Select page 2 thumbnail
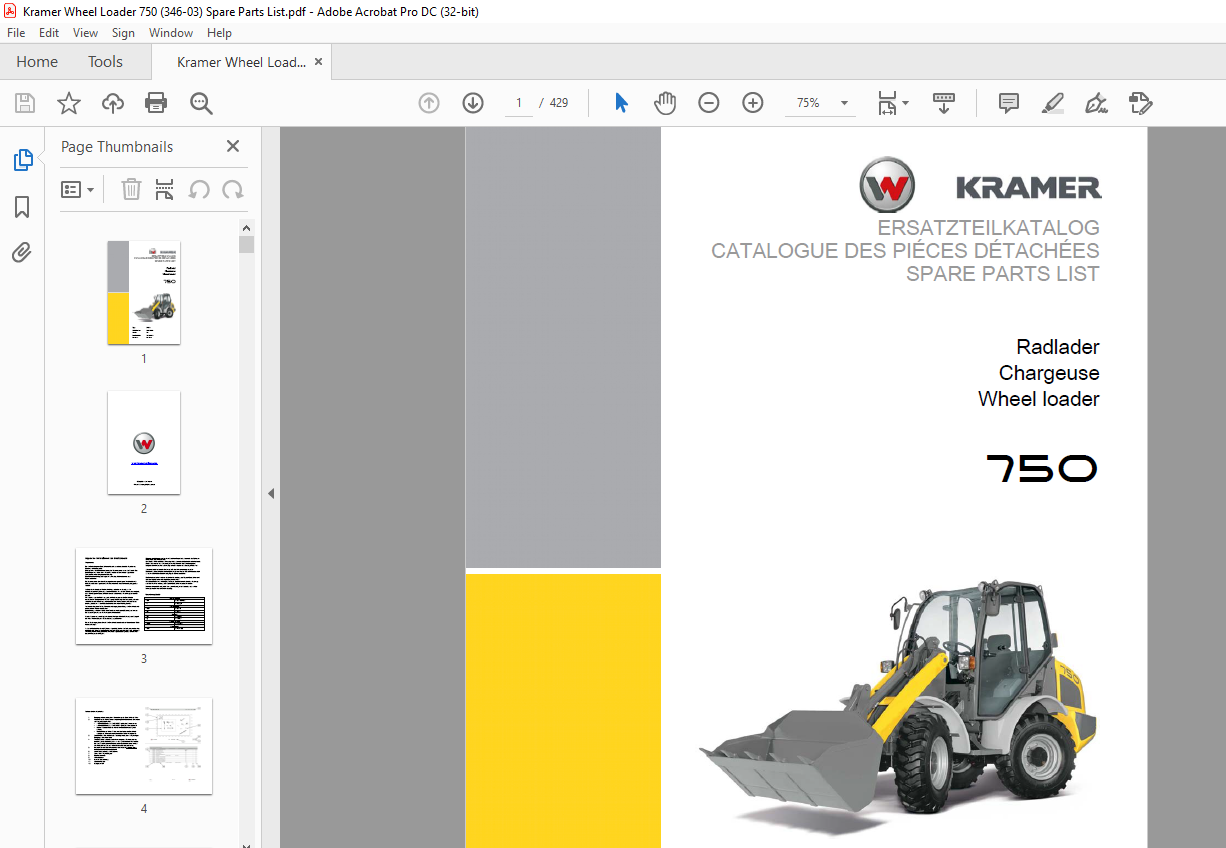Image resolution: width=1226 pixels, height=848 pixels. (x=144, y=442)
